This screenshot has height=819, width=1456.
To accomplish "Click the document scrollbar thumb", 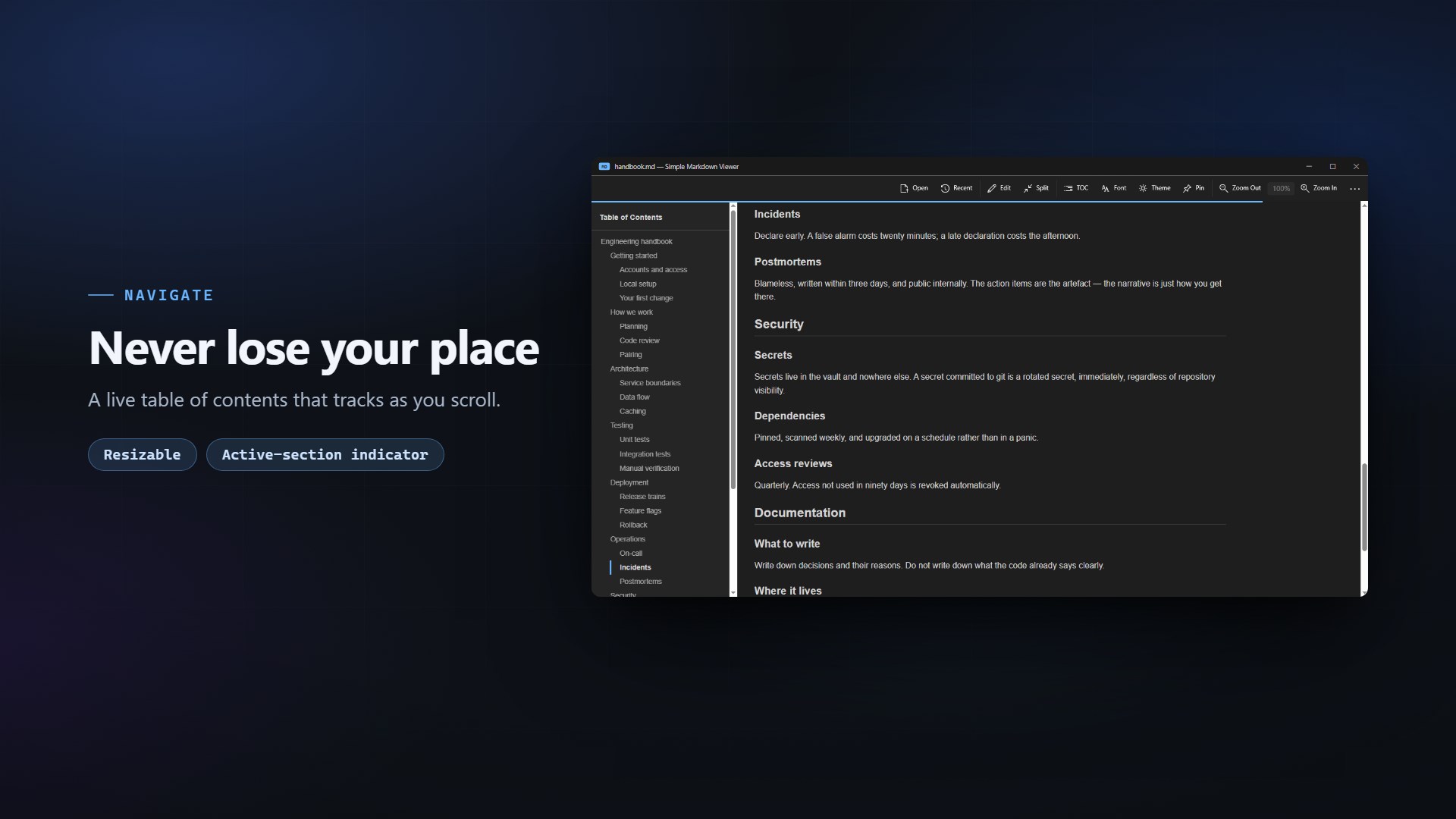I will pos(1363,507).
